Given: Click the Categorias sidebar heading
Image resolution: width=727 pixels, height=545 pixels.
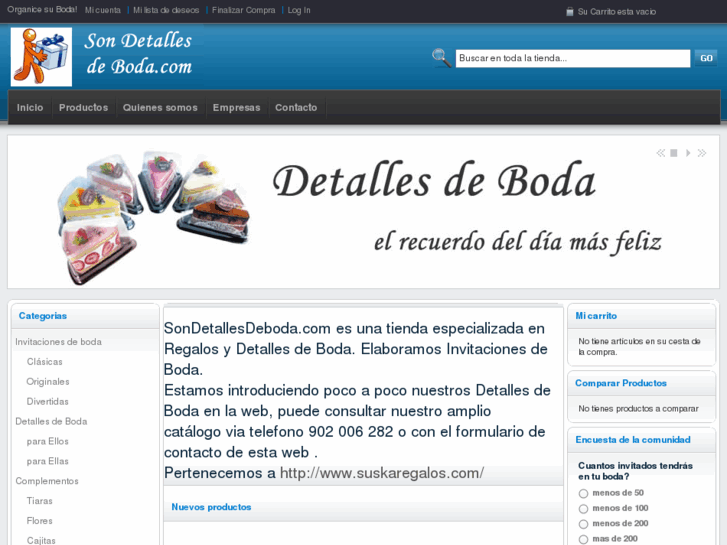Looking at the screenshot, I should tap(43, 316).
